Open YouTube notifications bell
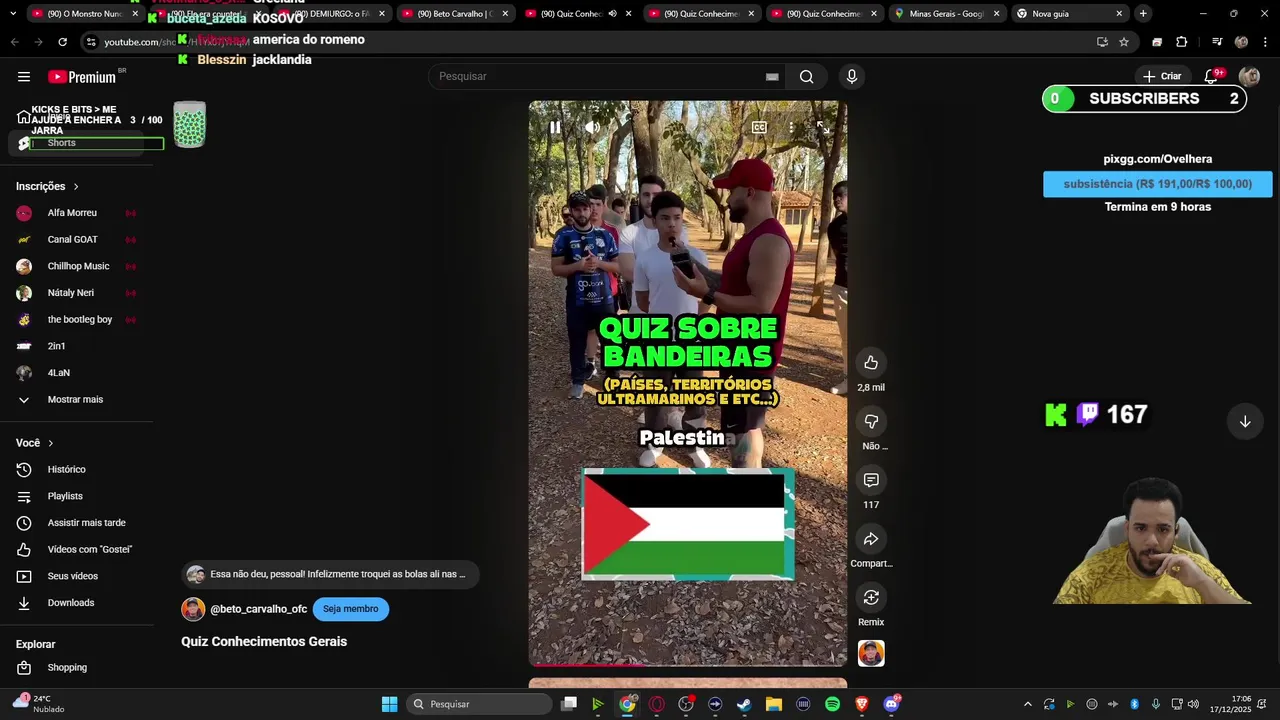Viewport: 1280px width, 720px height. (x=1212, y=76)
